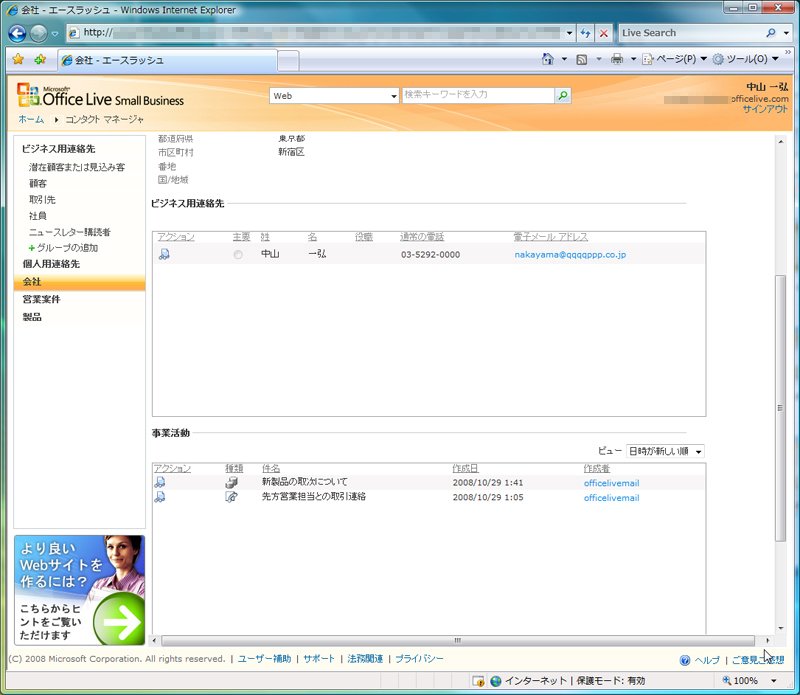Image resolution: width=800 pixels, height=695 pixels.
Task: Click action icon for contact 中山 一弘
Action: pos(164,254)
